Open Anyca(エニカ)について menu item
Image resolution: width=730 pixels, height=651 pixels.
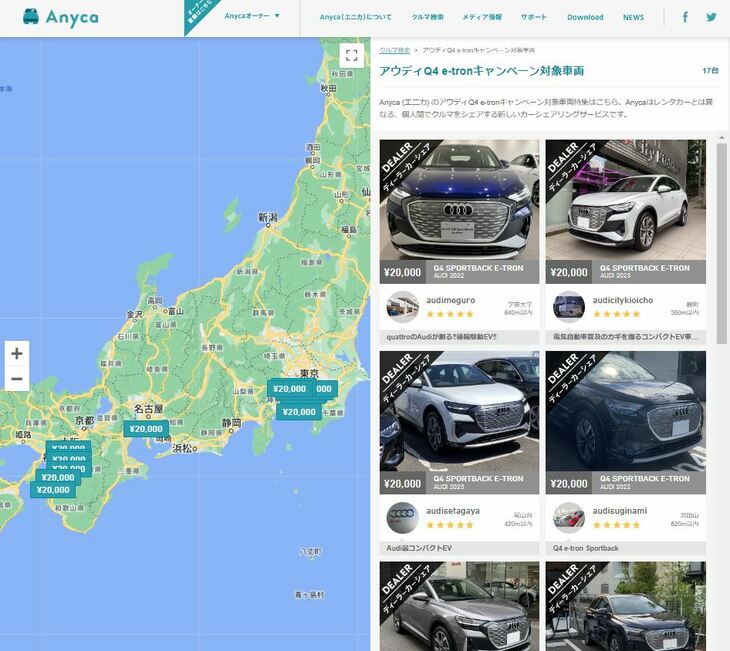(356, 17)
